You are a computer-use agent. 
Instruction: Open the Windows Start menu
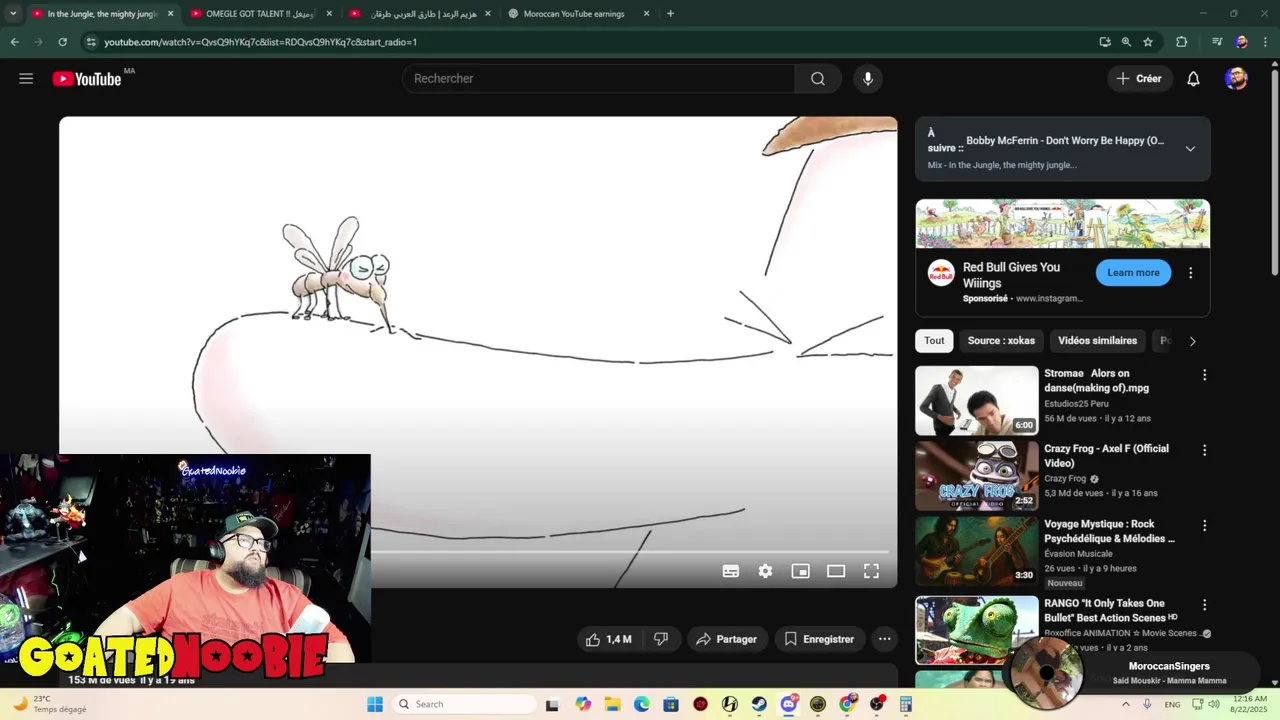375,704
